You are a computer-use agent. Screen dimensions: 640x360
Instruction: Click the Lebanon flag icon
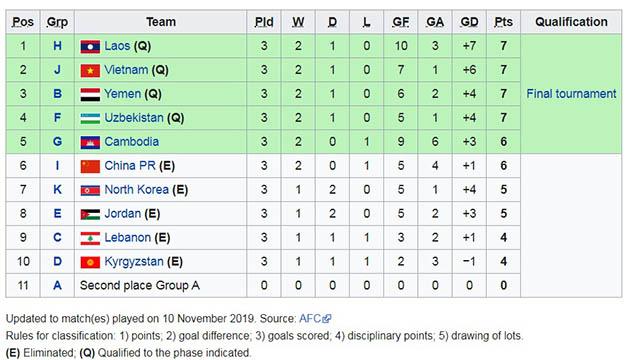point(90,238)
